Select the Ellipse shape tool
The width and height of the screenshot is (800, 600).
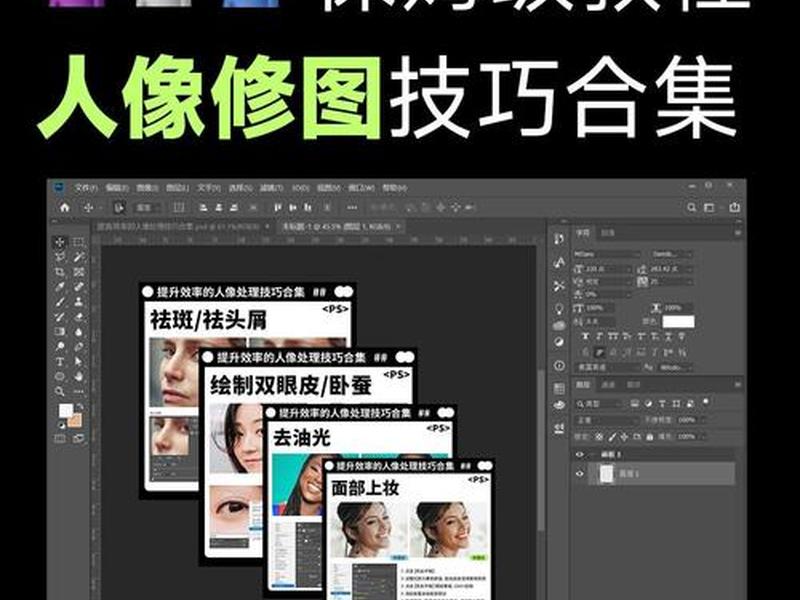point(60,377)
